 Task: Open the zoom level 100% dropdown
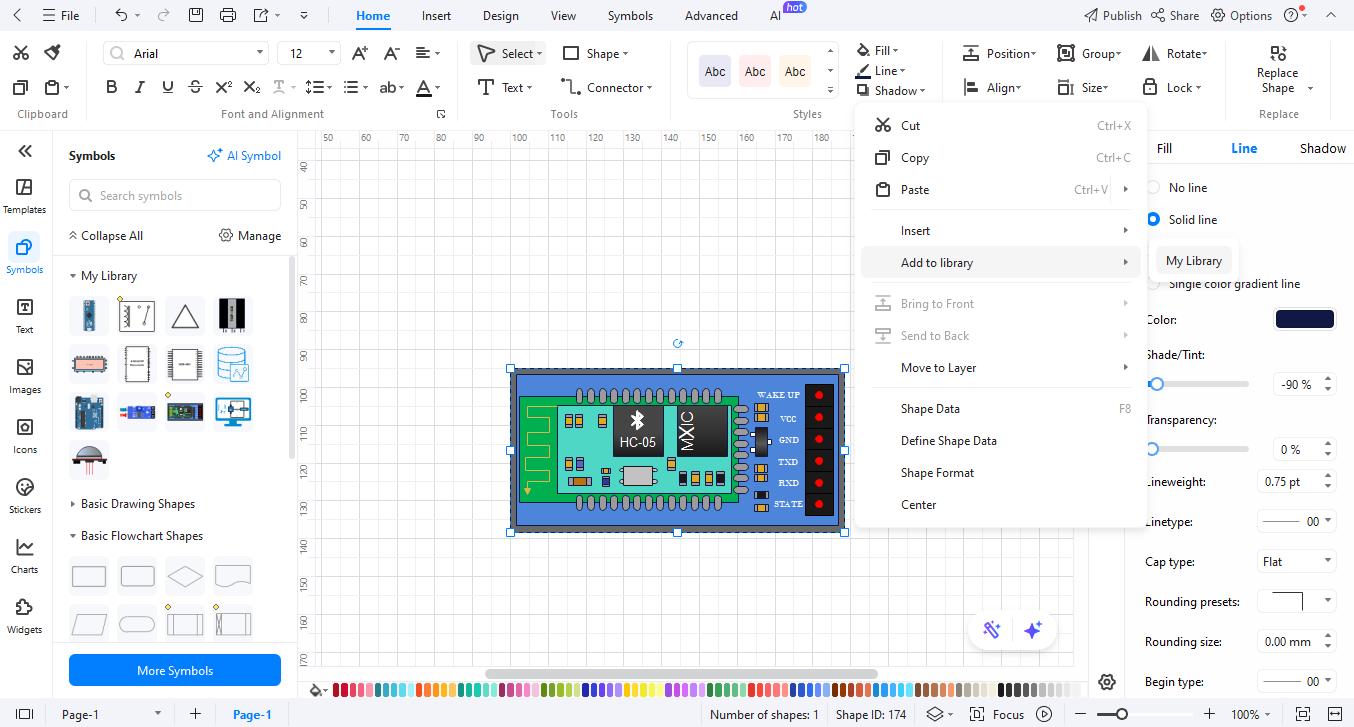1252,714
